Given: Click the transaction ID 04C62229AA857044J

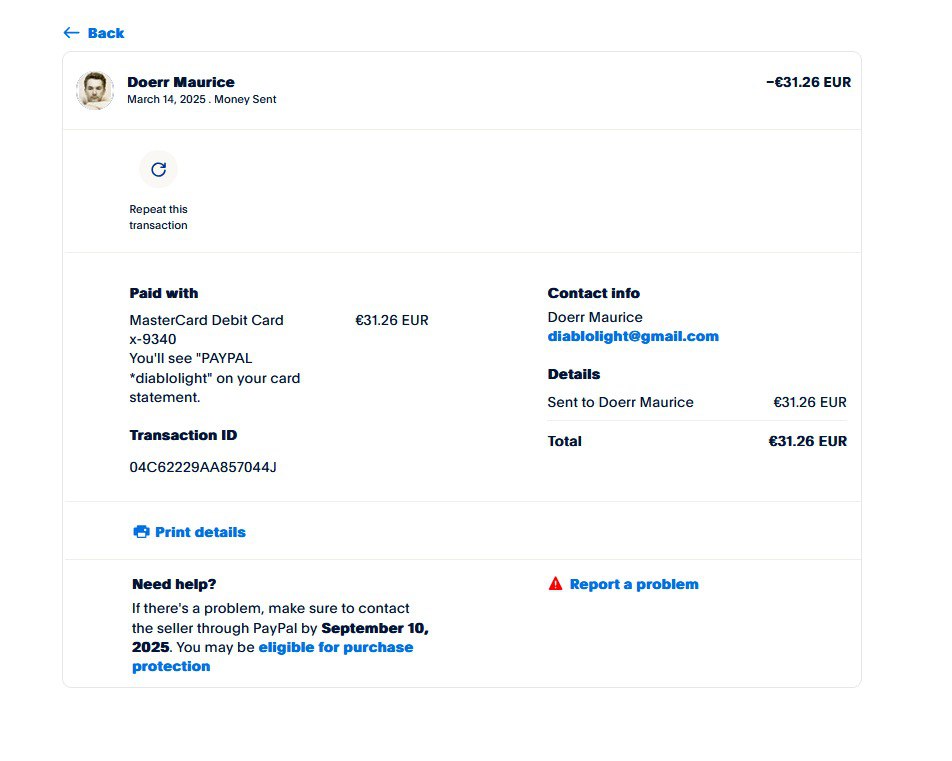Looking at the screenshot, I should 203,467.
